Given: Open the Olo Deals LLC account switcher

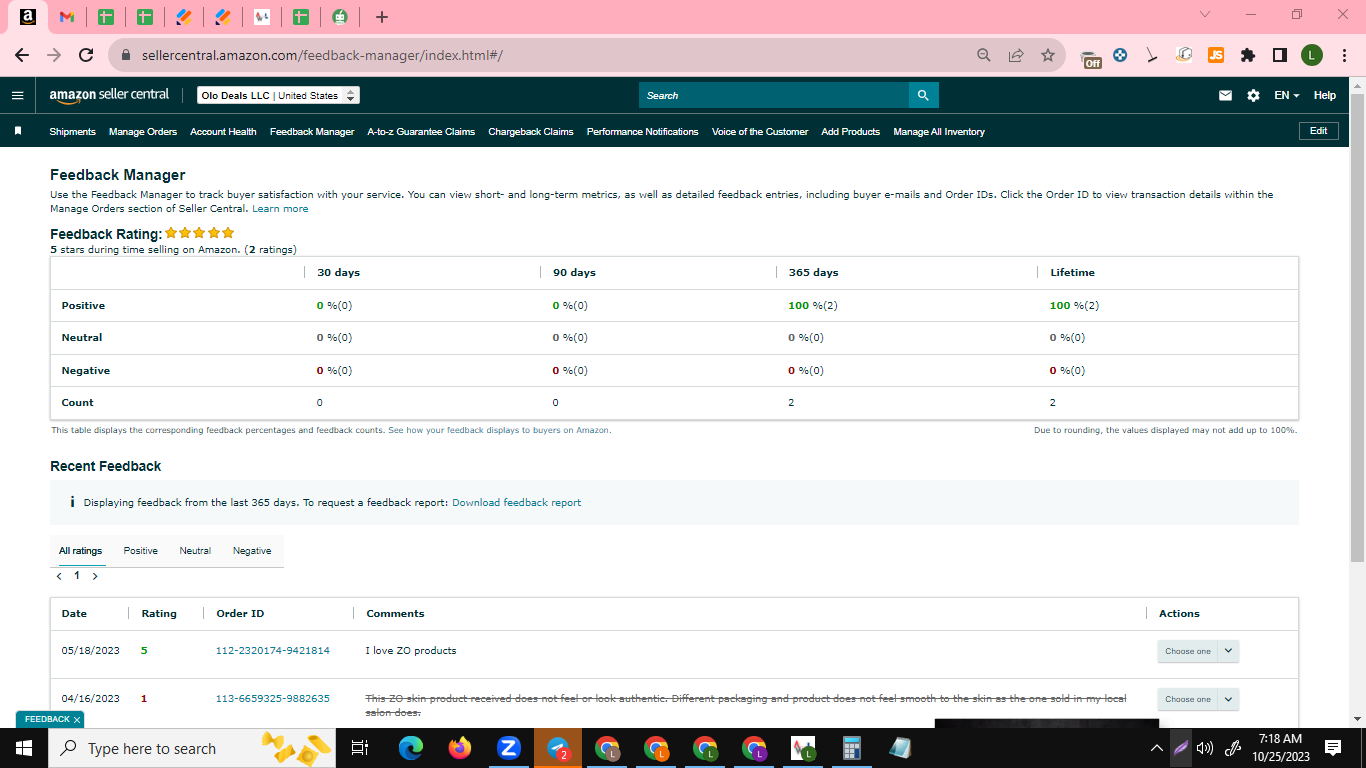Looking at the screenshot, I should click(x=278, y=95).
